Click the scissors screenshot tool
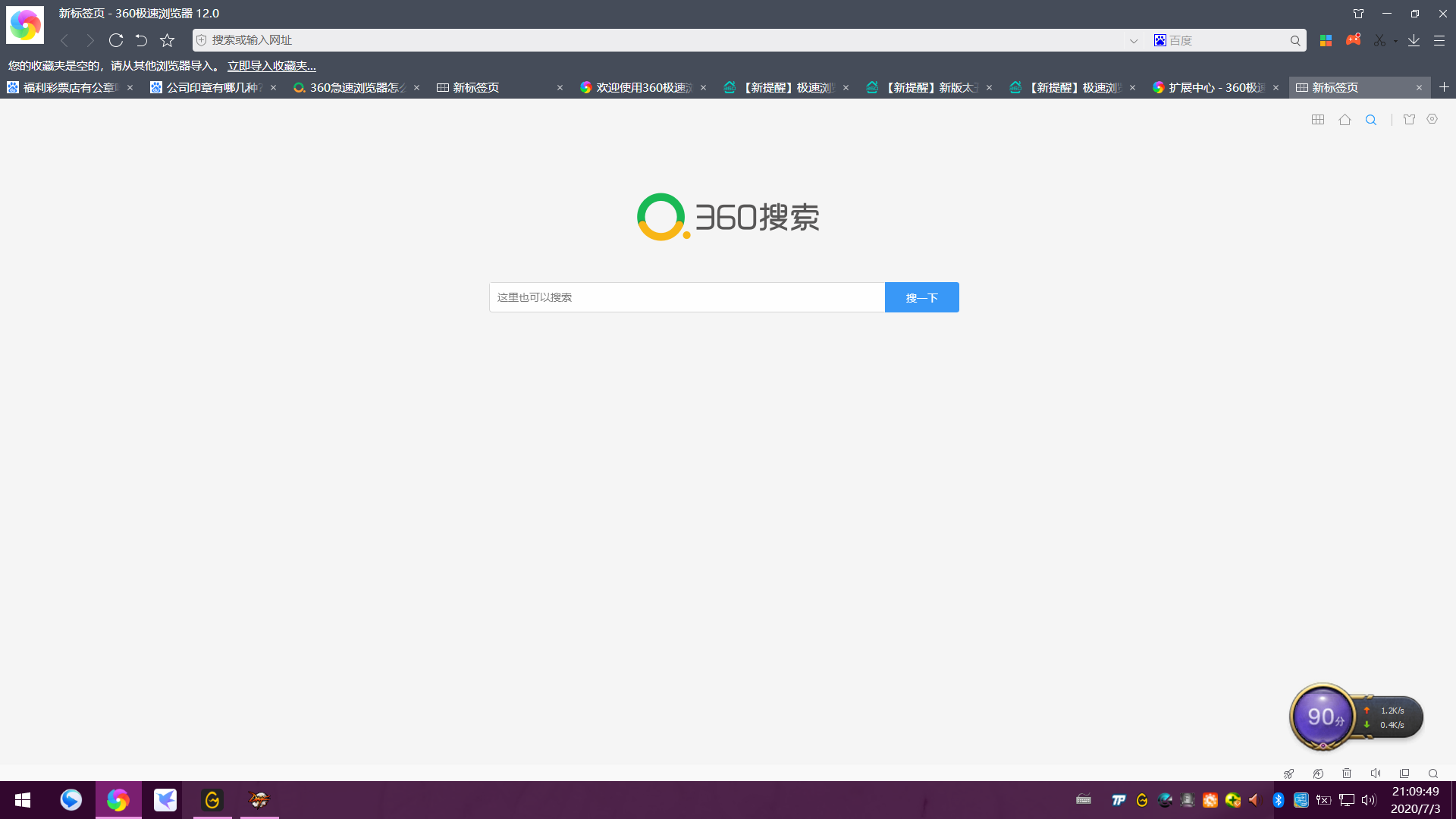1456x819 pixels. 1379,41
